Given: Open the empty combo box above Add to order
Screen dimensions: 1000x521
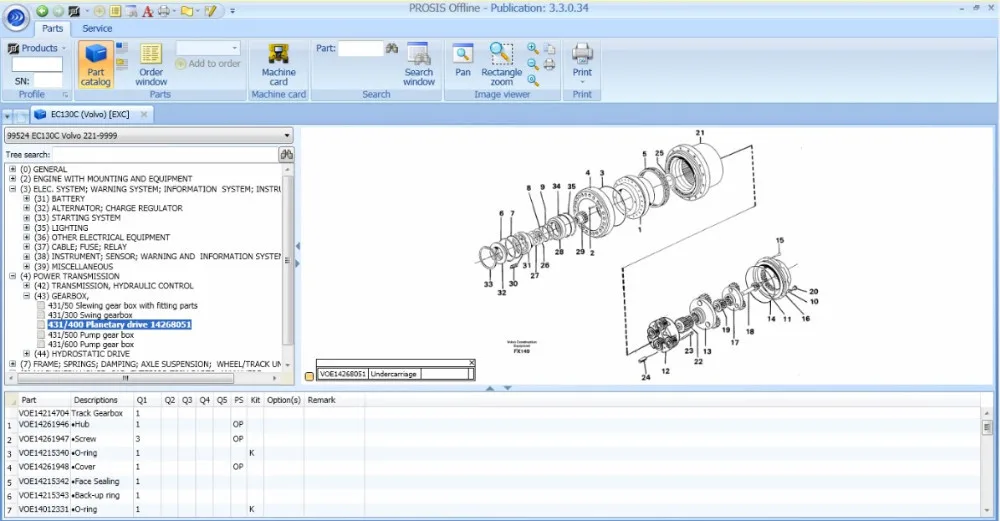Looking at the screenshot, I should [208, 48].
